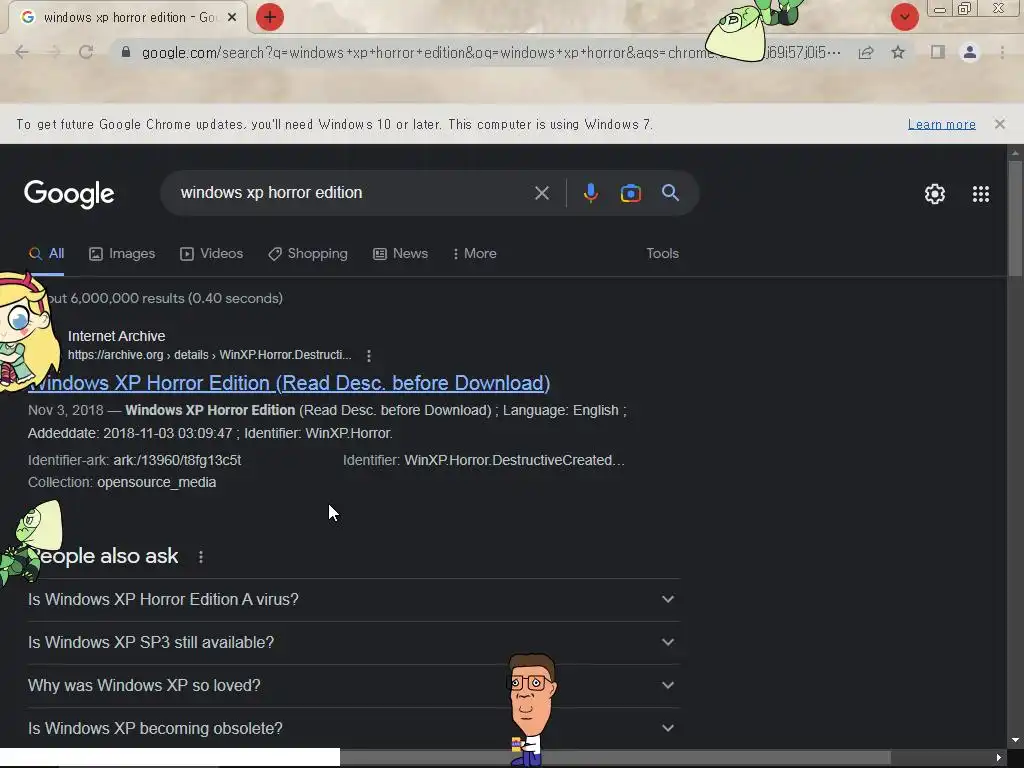Open the Chrome side panel
This screenshot has height=768, width=1024.
tap(937, 52)
